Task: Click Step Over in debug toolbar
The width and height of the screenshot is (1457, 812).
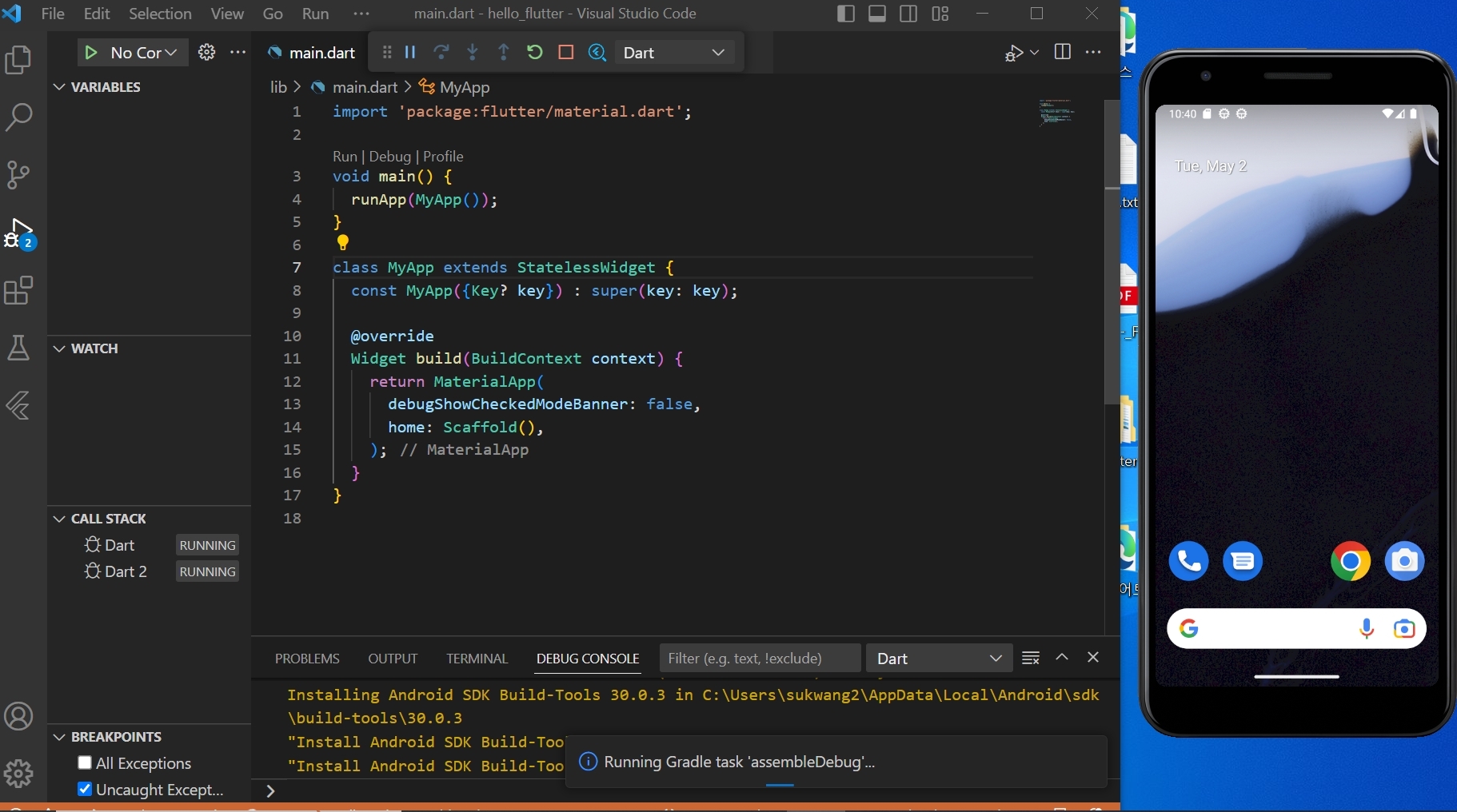Action: click(x=441, y=52)
